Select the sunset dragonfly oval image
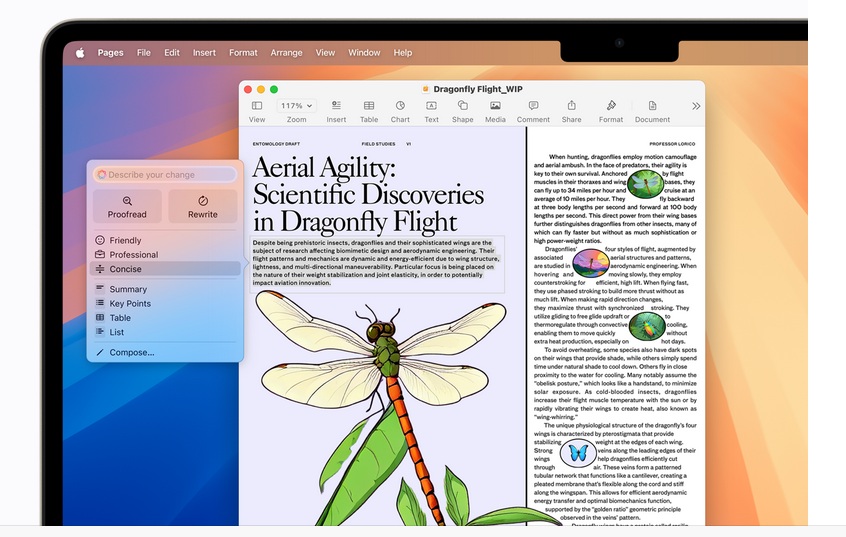The height and width of the screenshot is (537, 846). click(591, 263)
